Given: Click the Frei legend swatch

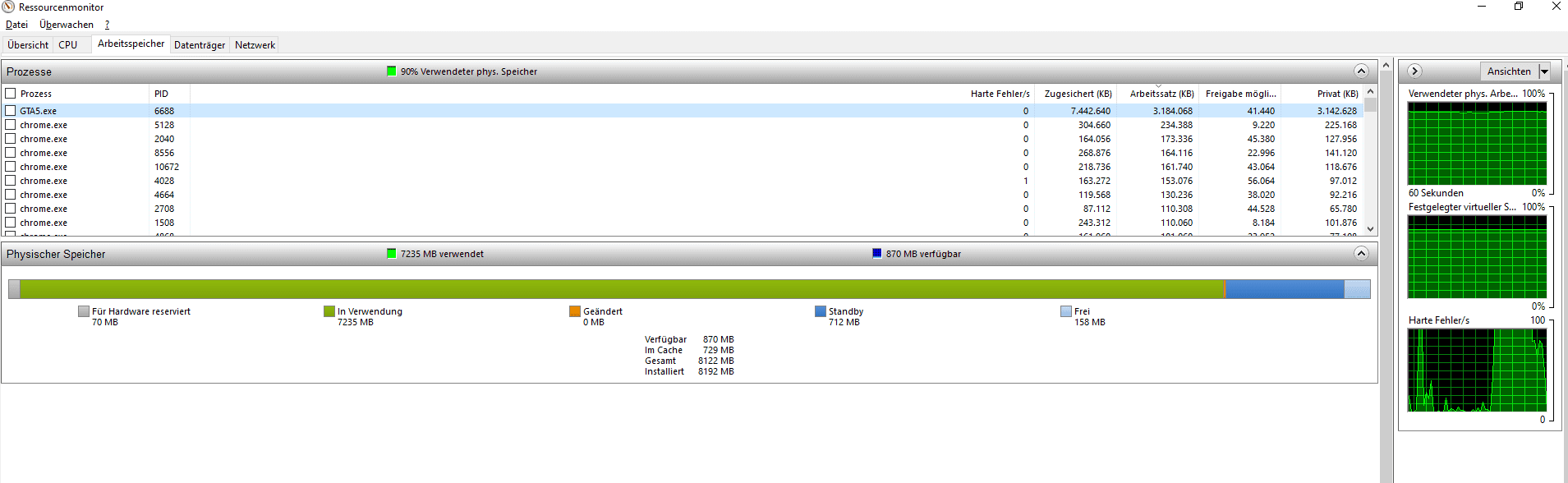Looking at the screenshot, I should tap(1065, 311).
